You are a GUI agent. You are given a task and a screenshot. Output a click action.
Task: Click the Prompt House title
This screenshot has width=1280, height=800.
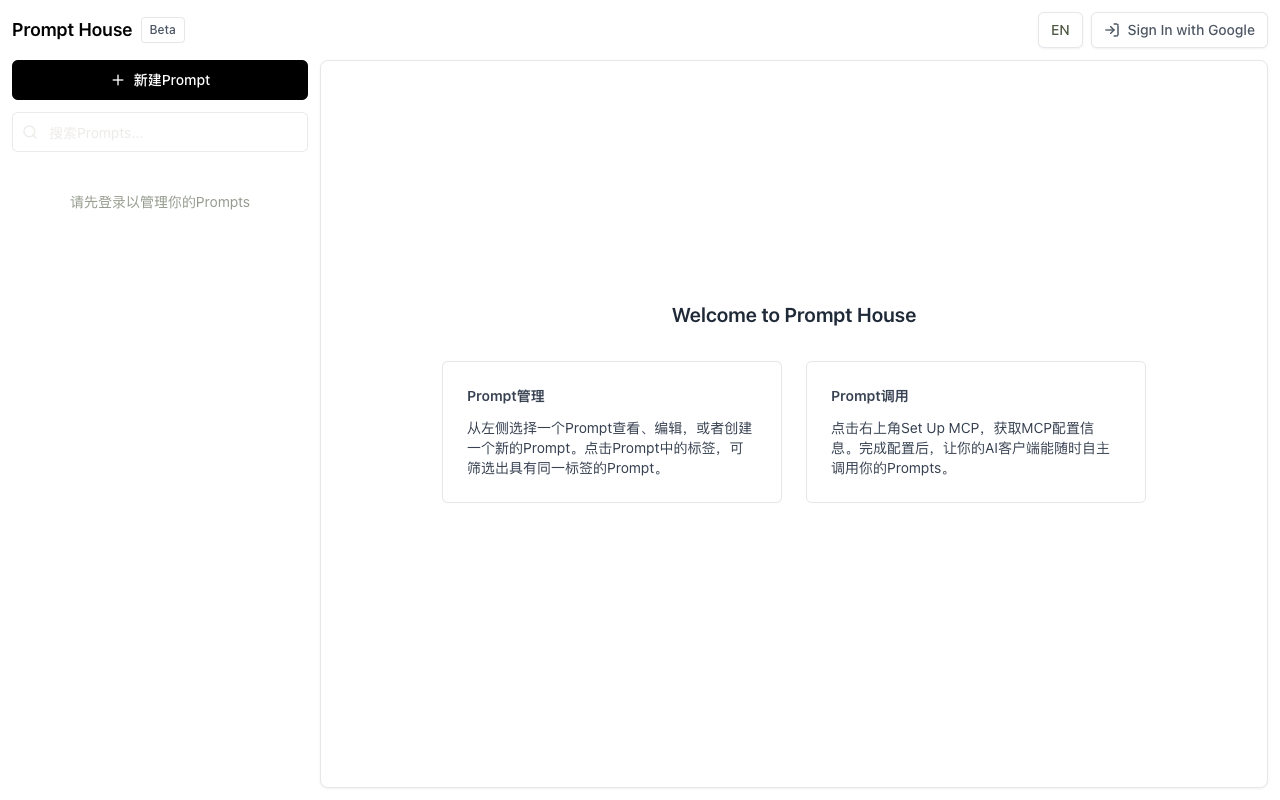[x=72, y=30]
